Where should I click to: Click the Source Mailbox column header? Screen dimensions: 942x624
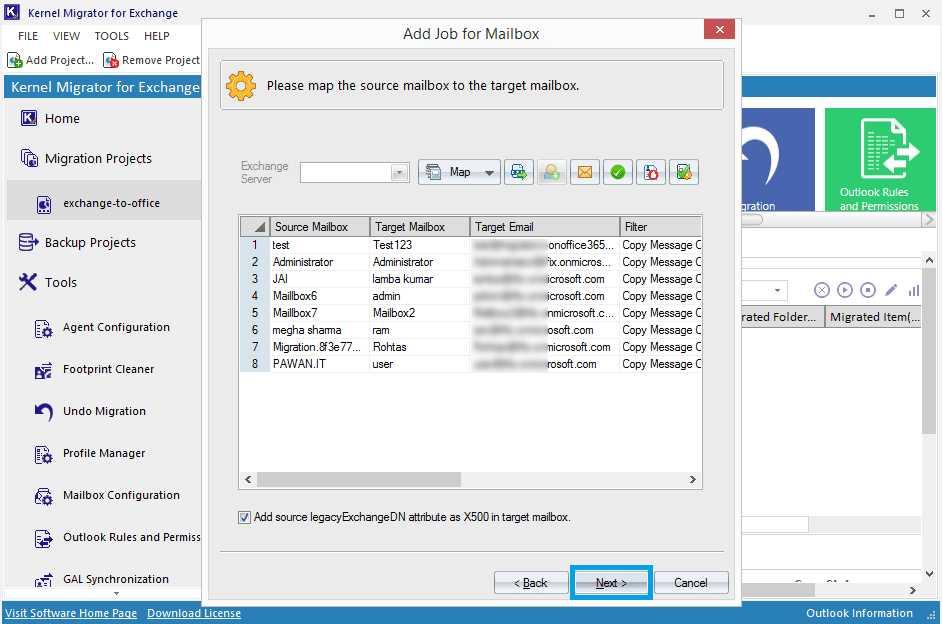point(320,227)
